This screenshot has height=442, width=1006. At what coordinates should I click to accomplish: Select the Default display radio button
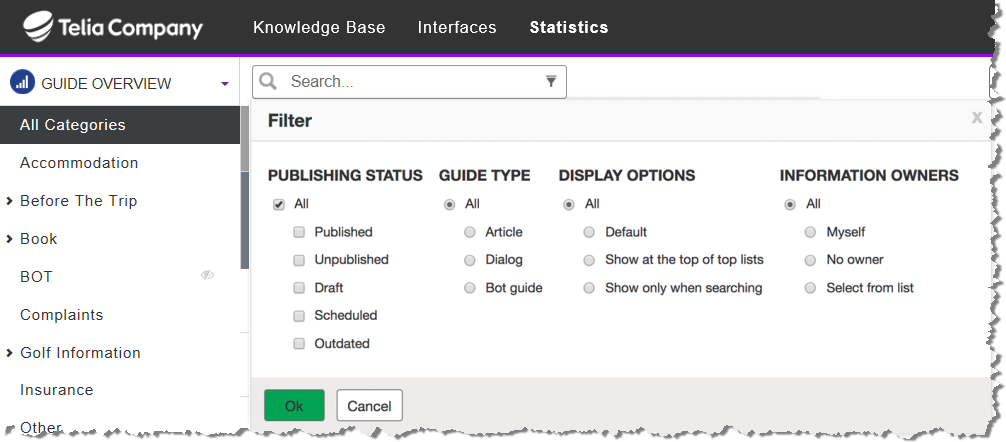(x=589, y=232)
